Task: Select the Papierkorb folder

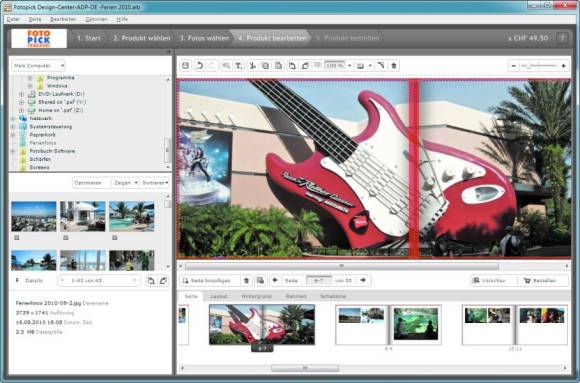Action: (x=43, y=135)
